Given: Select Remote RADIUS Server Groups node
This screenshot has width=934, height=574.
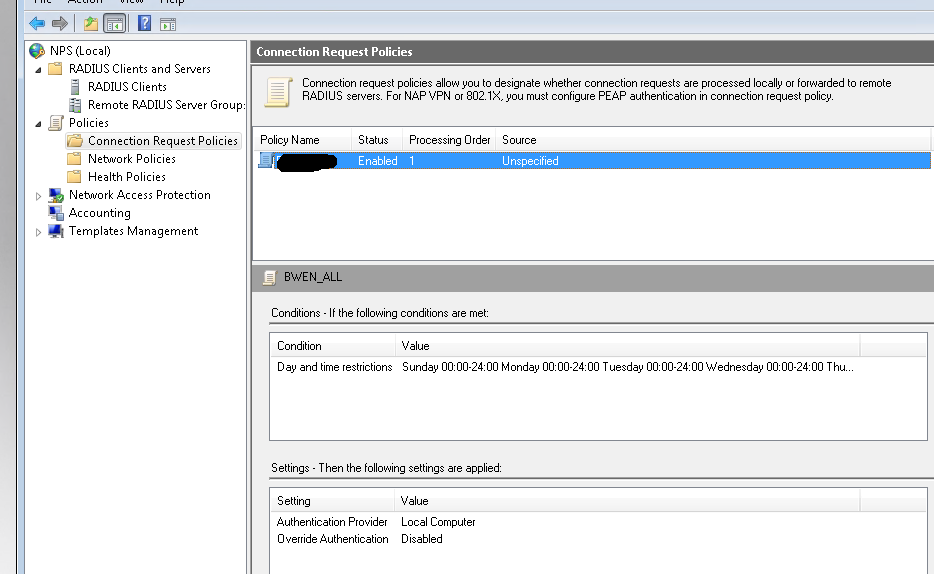Looking at the screenshot, I should 165,105.
